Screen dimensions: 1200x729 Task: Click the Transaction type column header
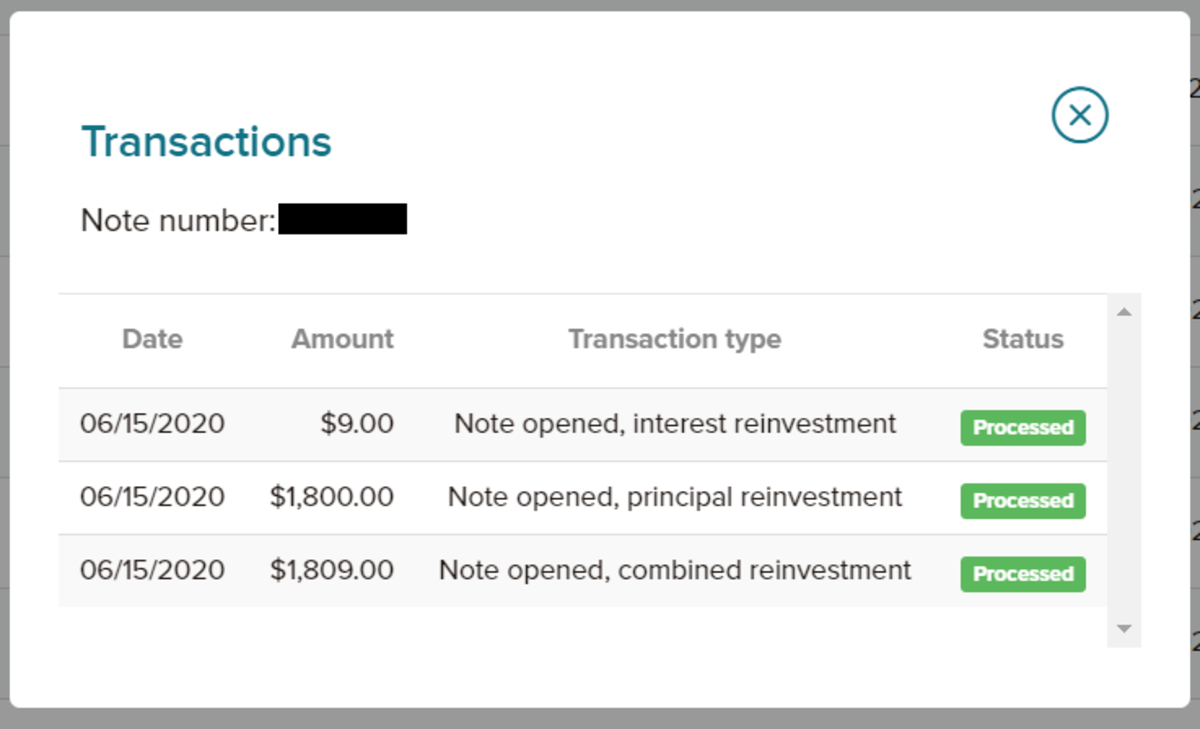pyautogui.click(x=674, y=339)
